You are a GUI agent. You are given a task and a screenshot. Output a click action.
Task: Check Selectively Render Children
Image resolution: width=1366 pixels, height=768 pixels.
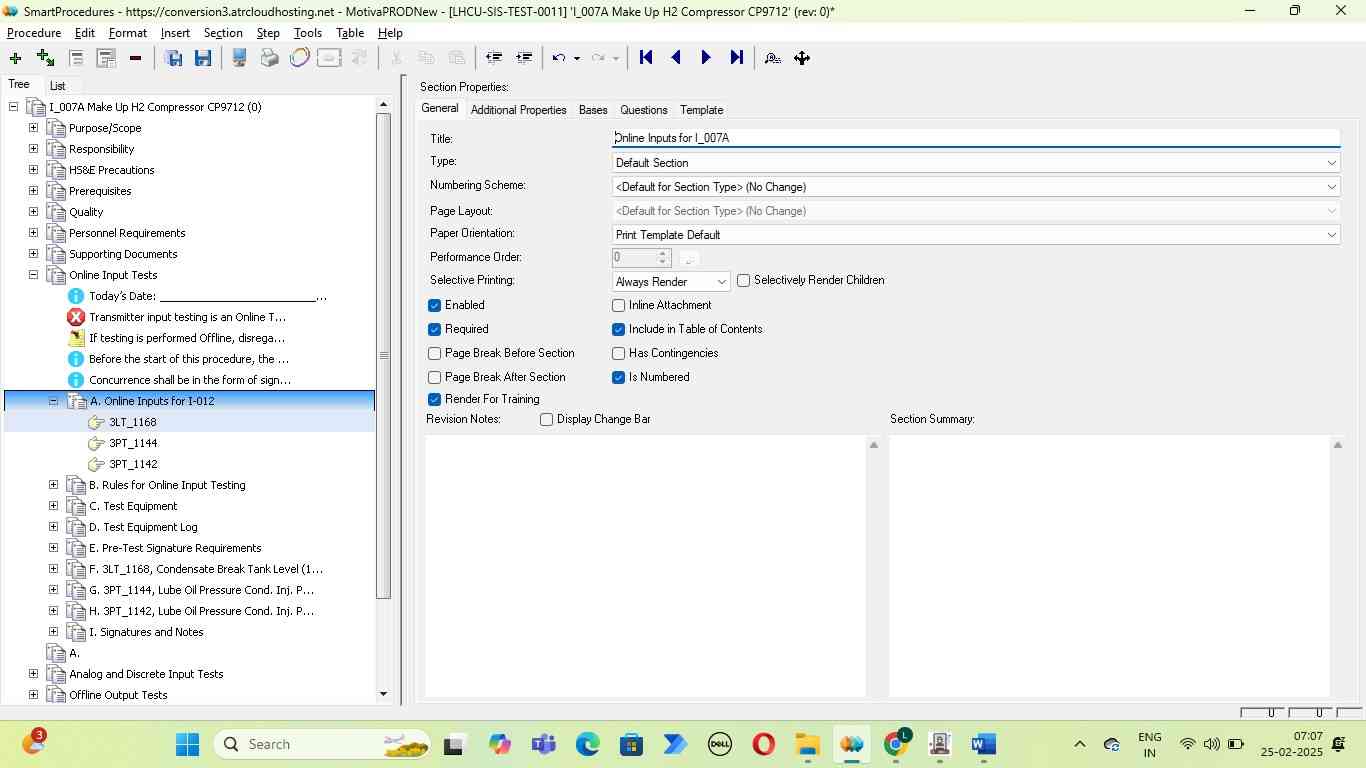[743, 281]
